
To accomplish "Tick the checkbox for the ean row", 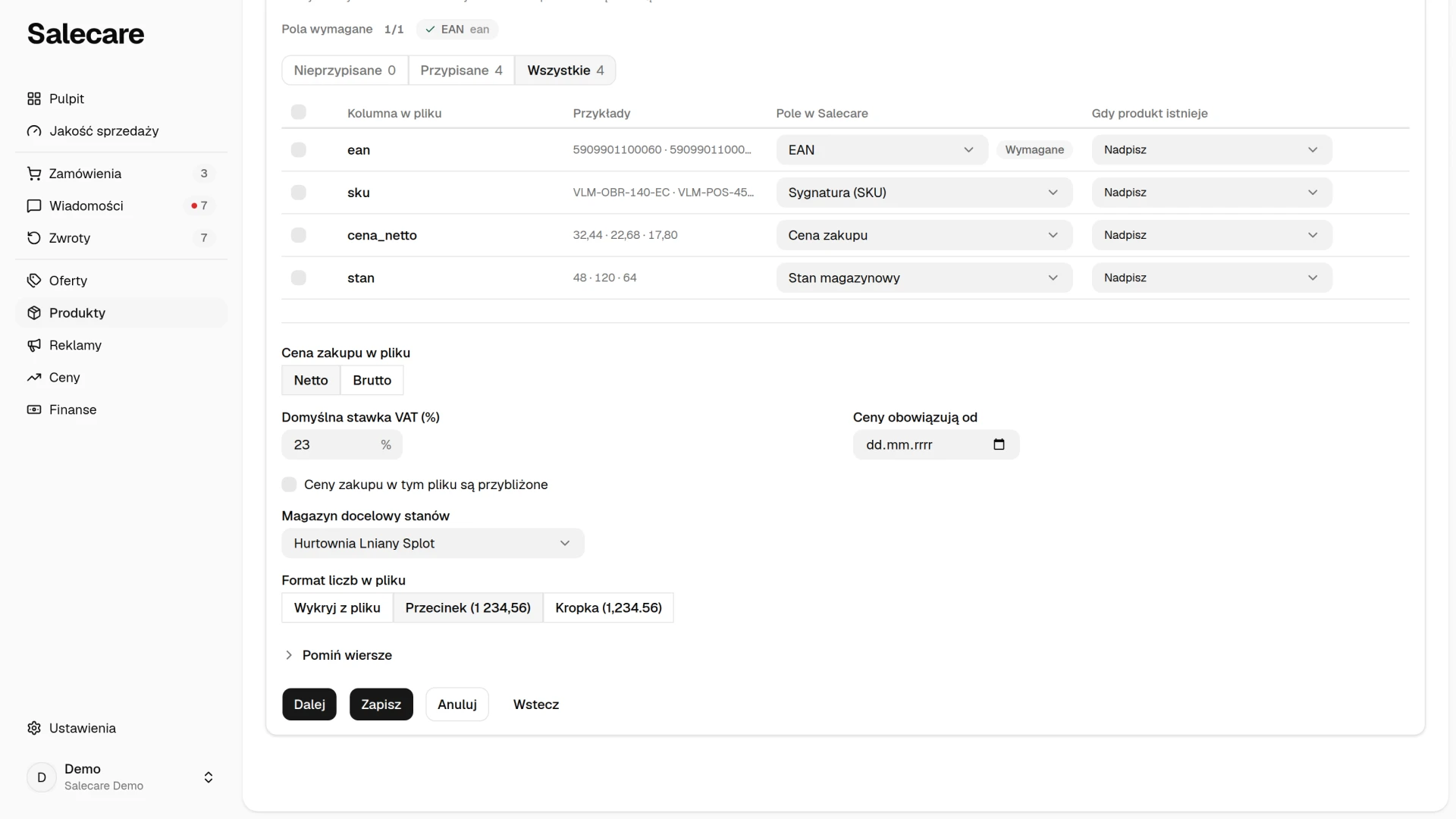I will (x=299, y=150).
